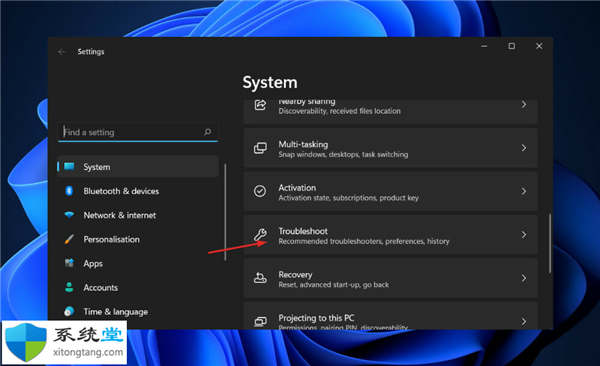Viewport: 600px width, 366px height.
Task: Open the Troubleshoot settings row
Action: (x=391, y=235)
